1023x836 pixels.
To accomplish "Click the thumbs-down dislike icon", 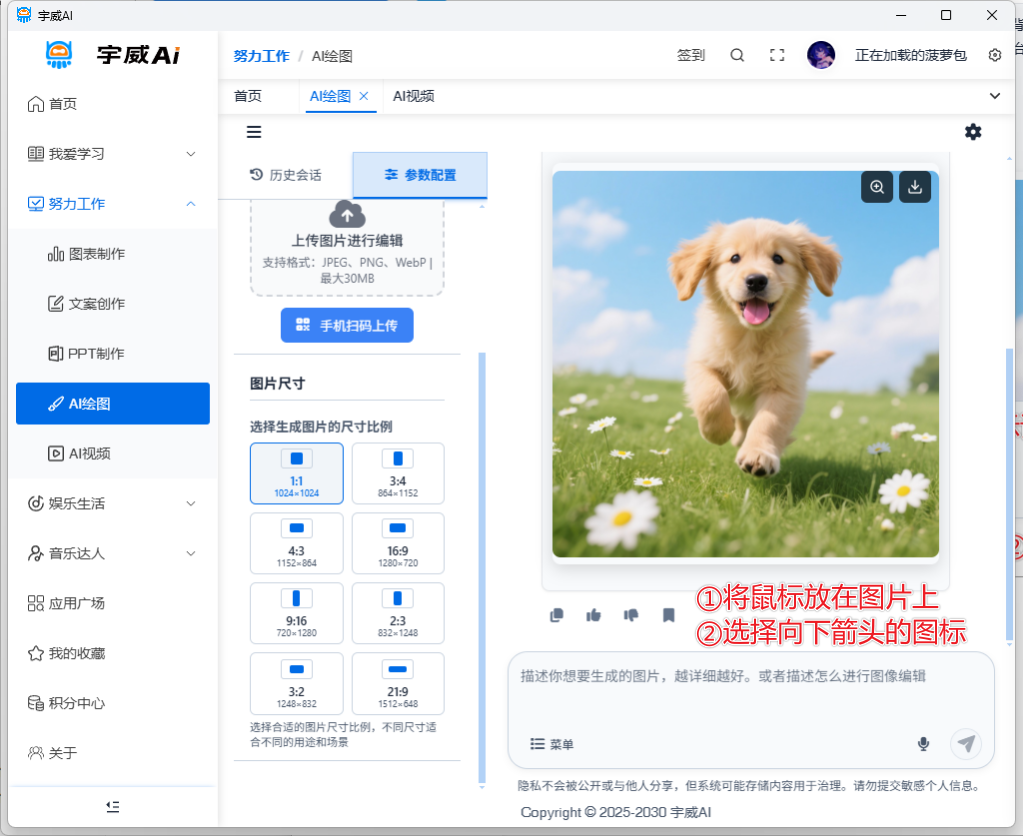I will [x=631, y=615].
